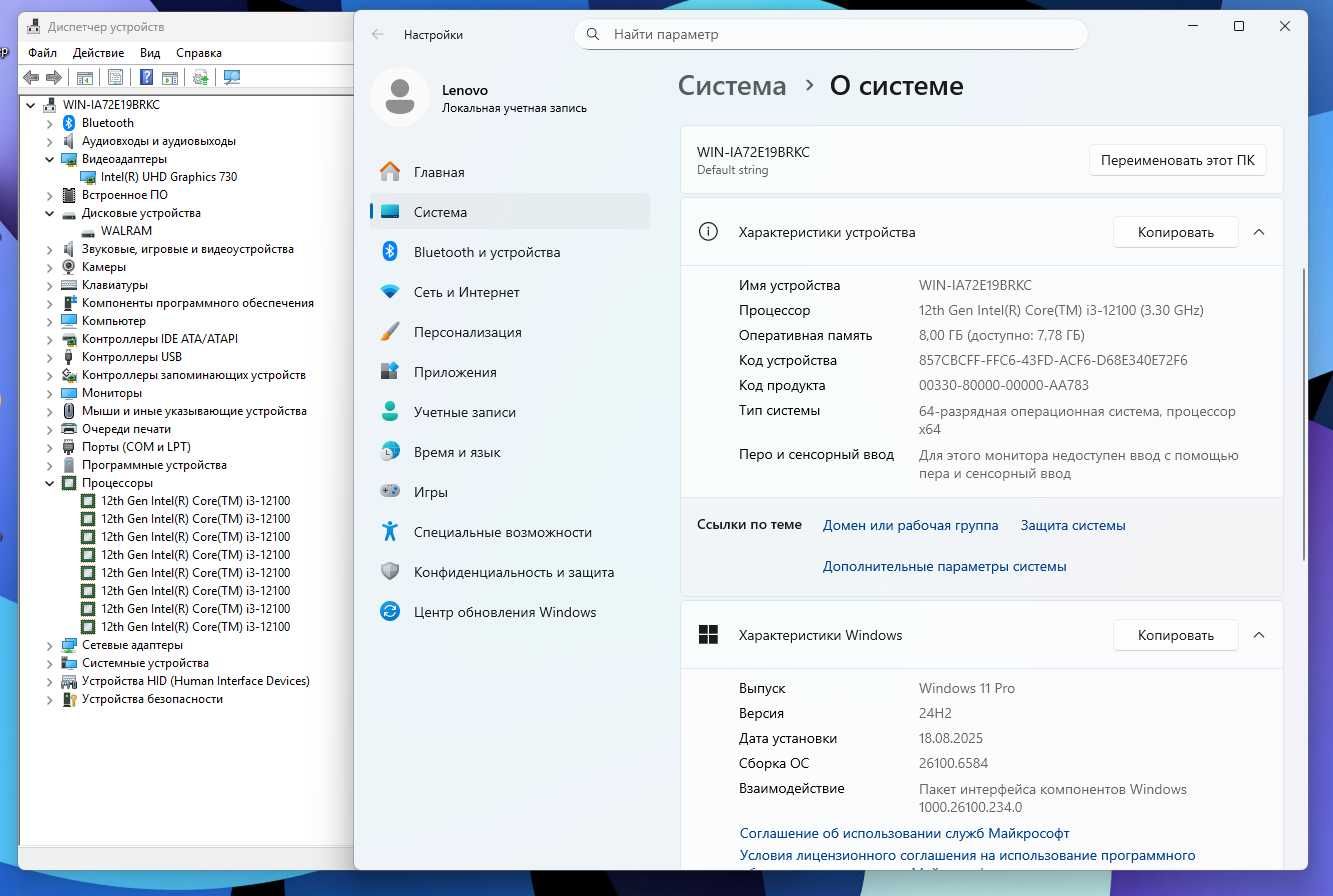Click the Мониторы icon in device tree
The image size is (1333, 896).
tap(69, 393)
